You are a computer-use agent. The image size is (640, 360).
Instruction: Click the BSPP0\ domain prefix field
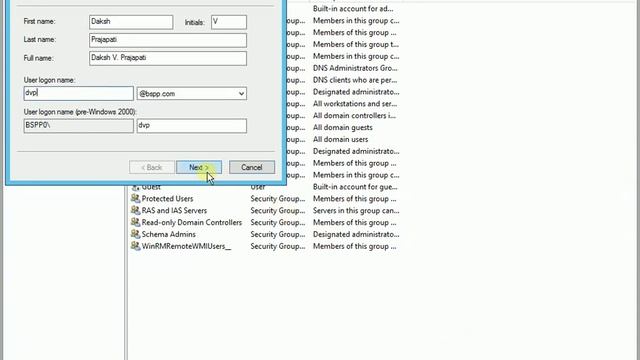(78, 126)
